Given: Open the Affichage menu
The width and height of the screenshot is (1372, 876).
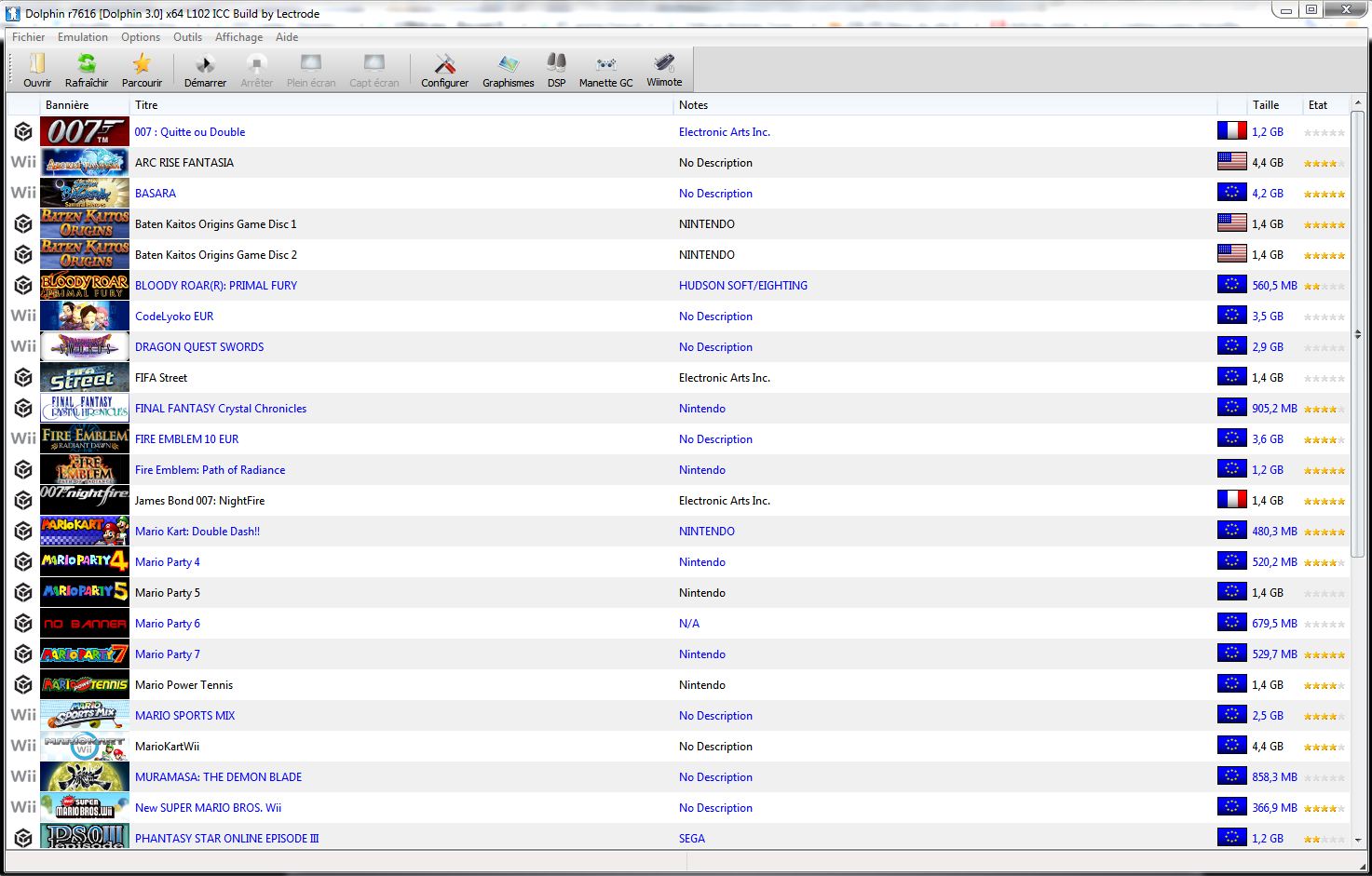Looking at the screenshot, I should (238, 37).
